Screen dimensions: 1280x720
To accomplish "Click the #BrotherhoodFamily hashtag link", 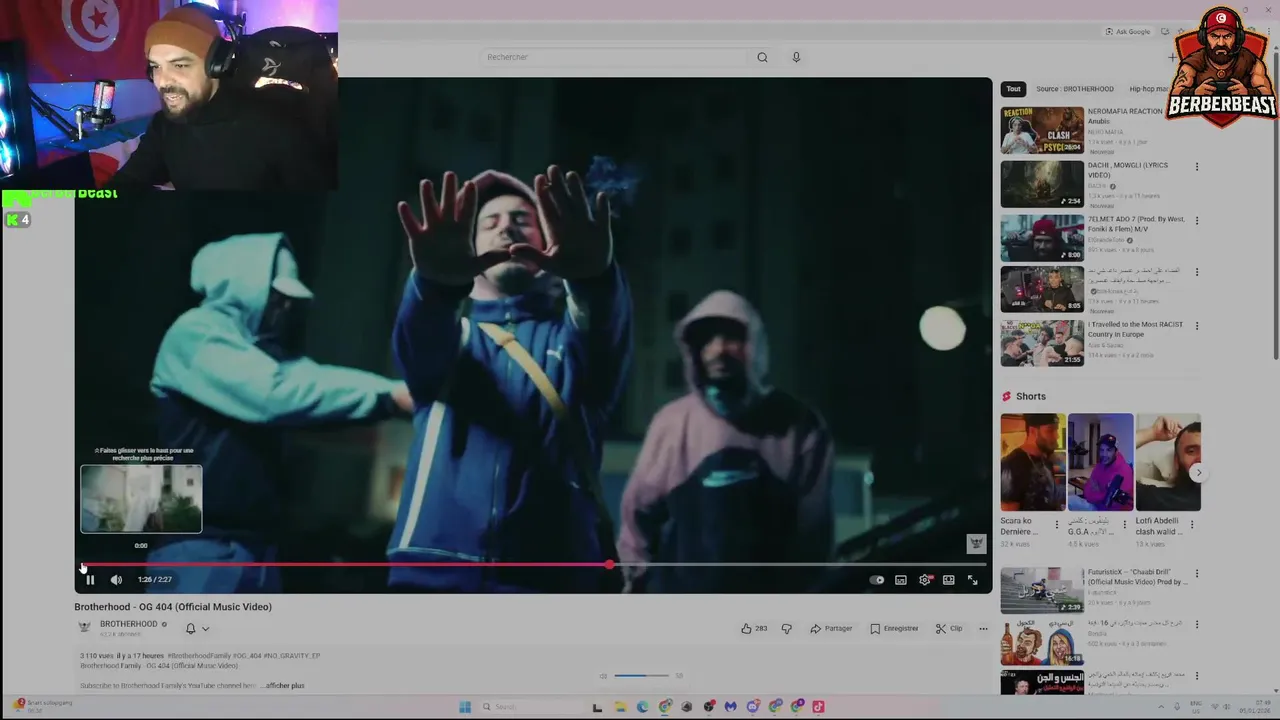I will [199, 656].
